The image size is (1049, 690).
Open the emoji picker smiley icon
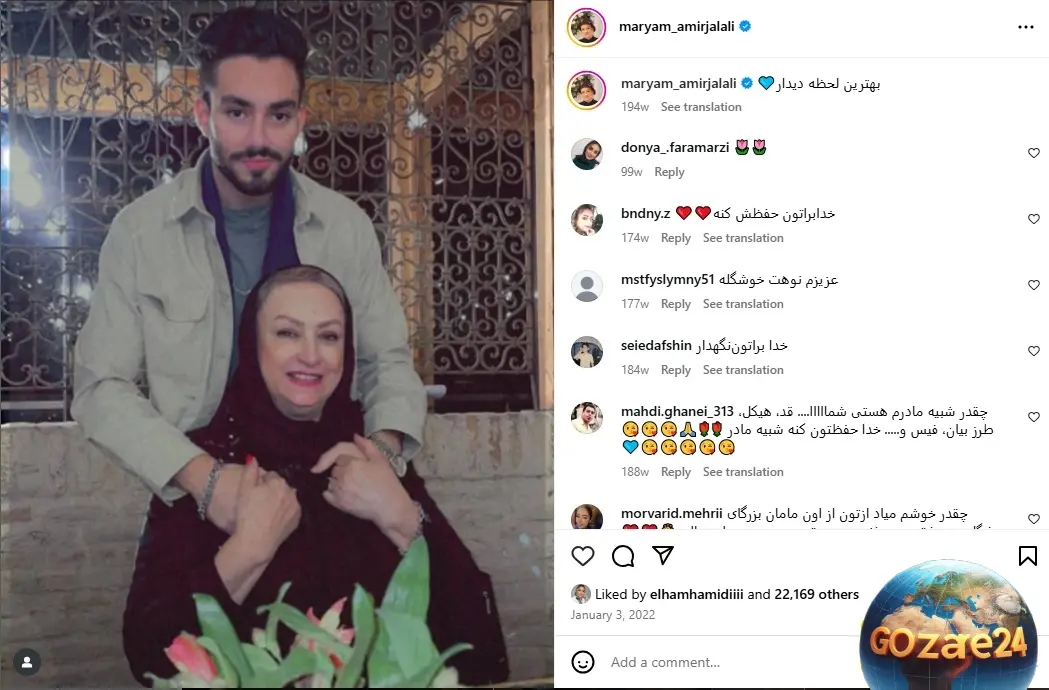(583, 662)
